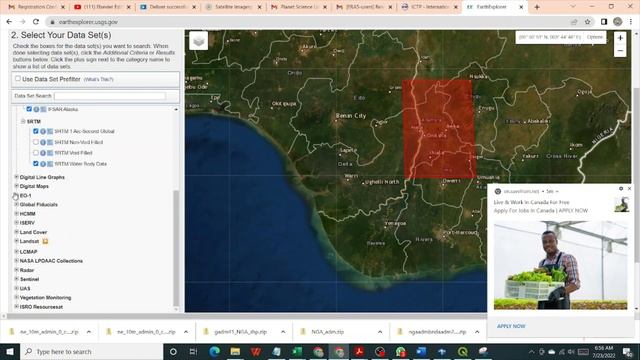Check SRTM Void Filled checkbox
The width and height of the screenshot is (640, 360).
pyautogui.click(x=36, y=153)
